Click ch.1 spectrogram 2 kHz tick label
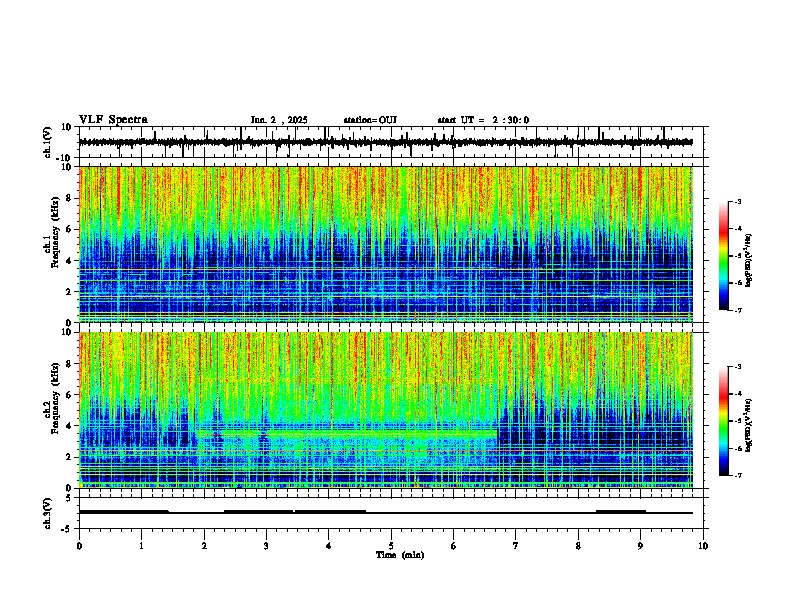 coord(70,291)
